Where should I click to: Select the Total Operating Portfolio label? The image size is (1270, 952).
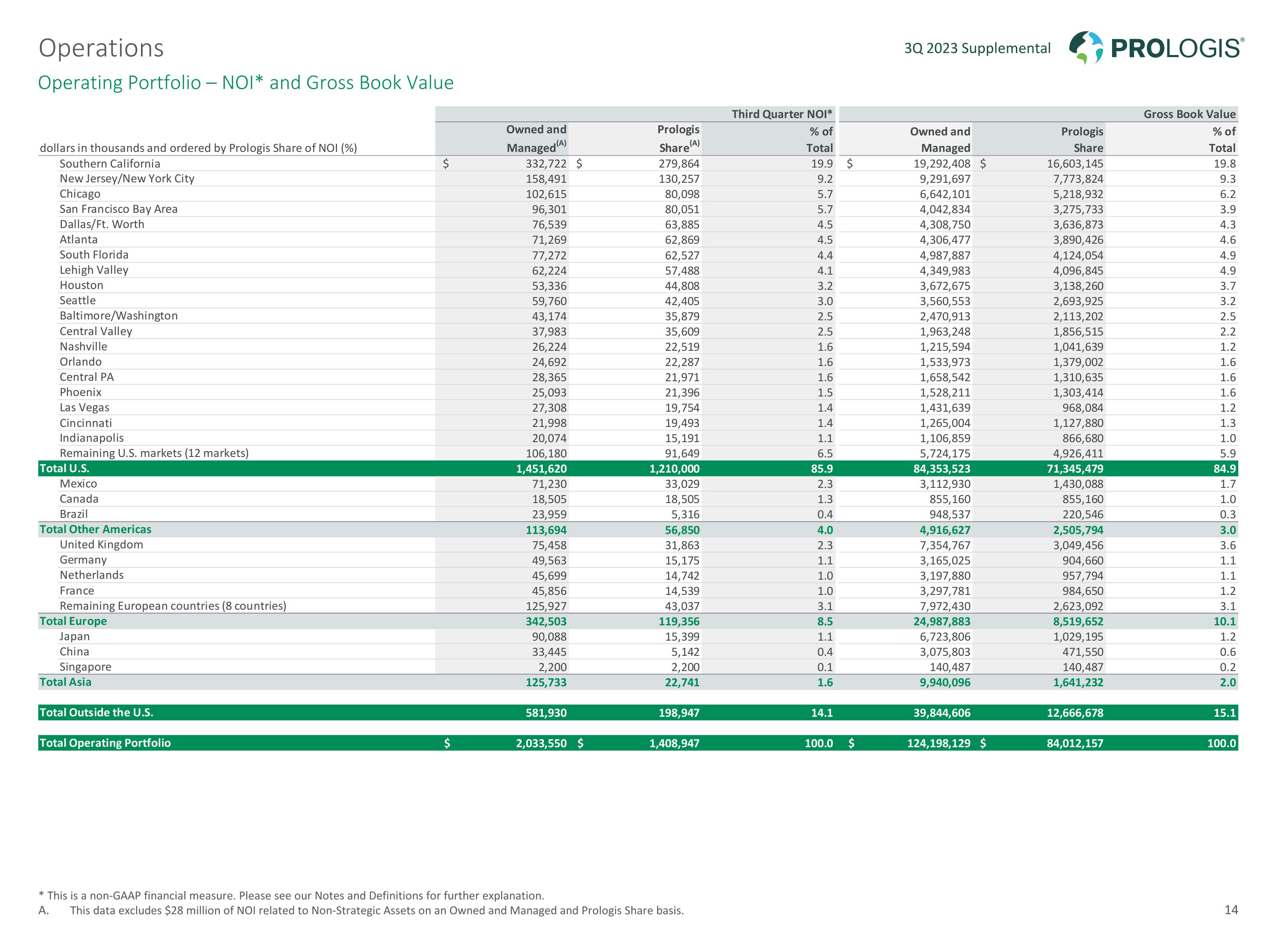click(105, 743)
